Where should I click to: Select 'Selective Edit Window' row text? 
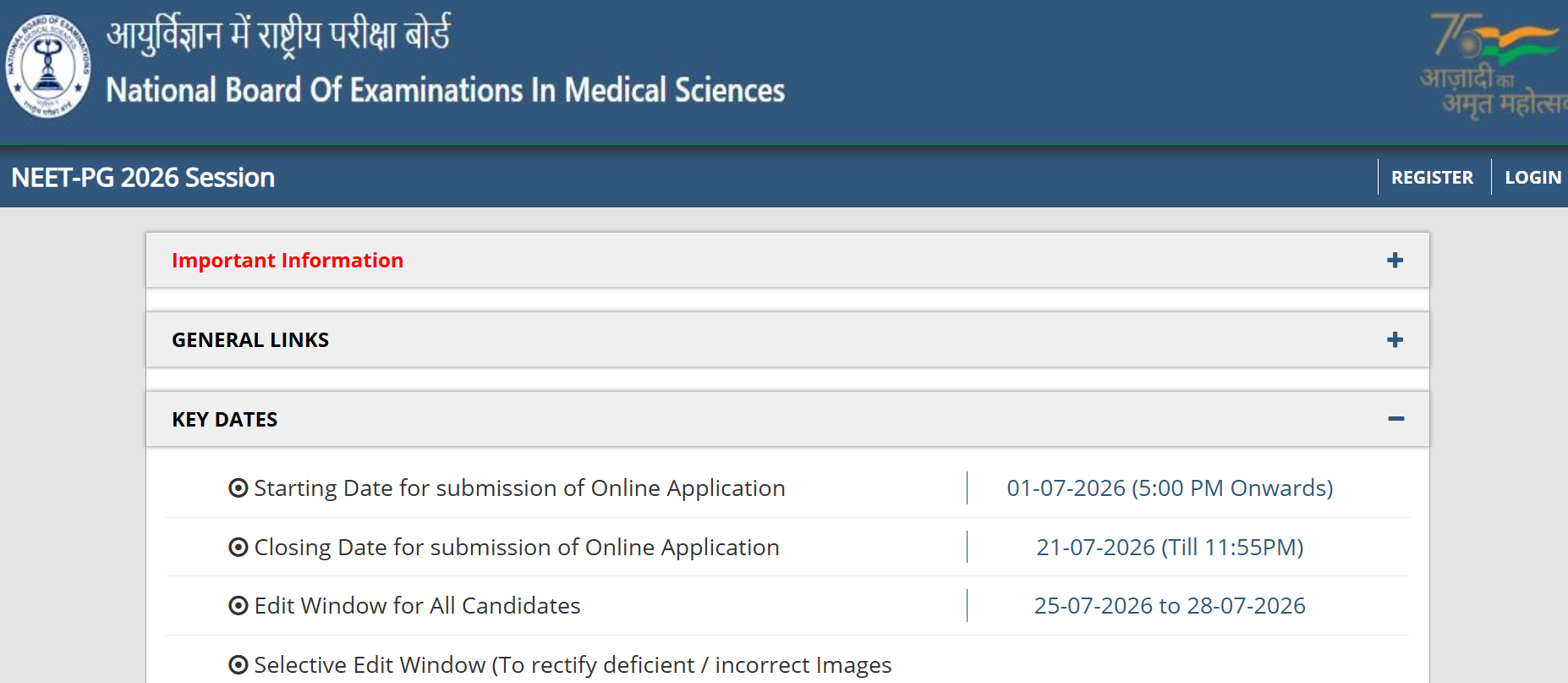click(x=573, y=665)
